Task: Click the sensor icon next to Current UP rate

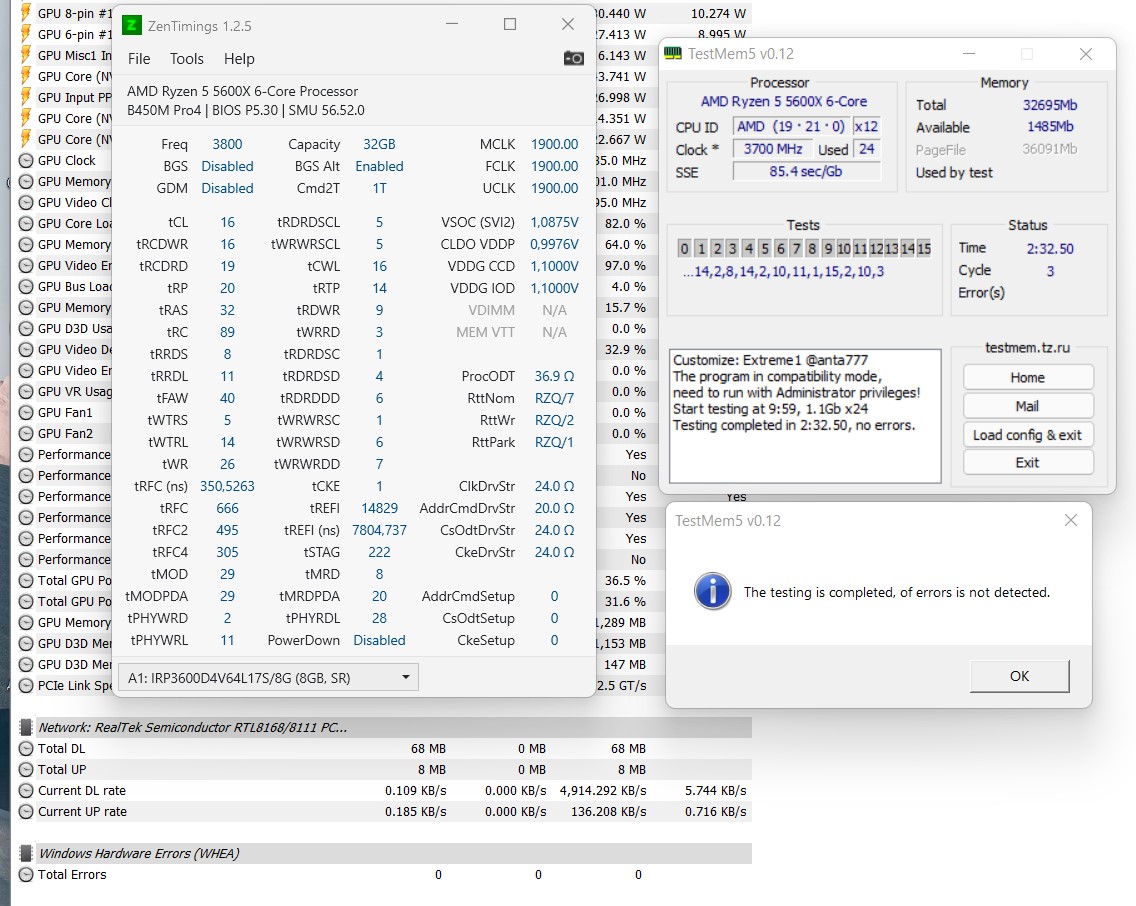Action: (x=26, y=811)
